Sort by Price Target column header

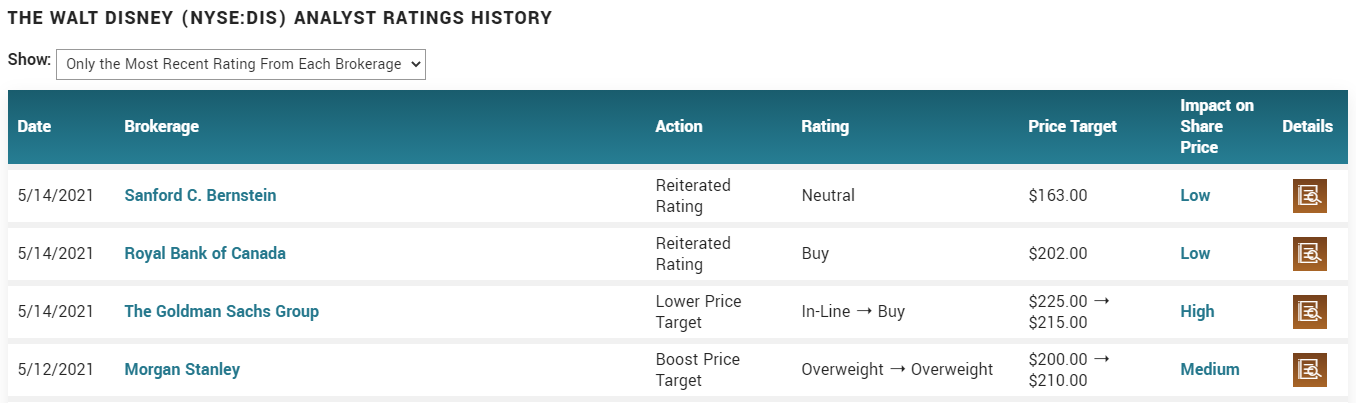click(1072, 127)
